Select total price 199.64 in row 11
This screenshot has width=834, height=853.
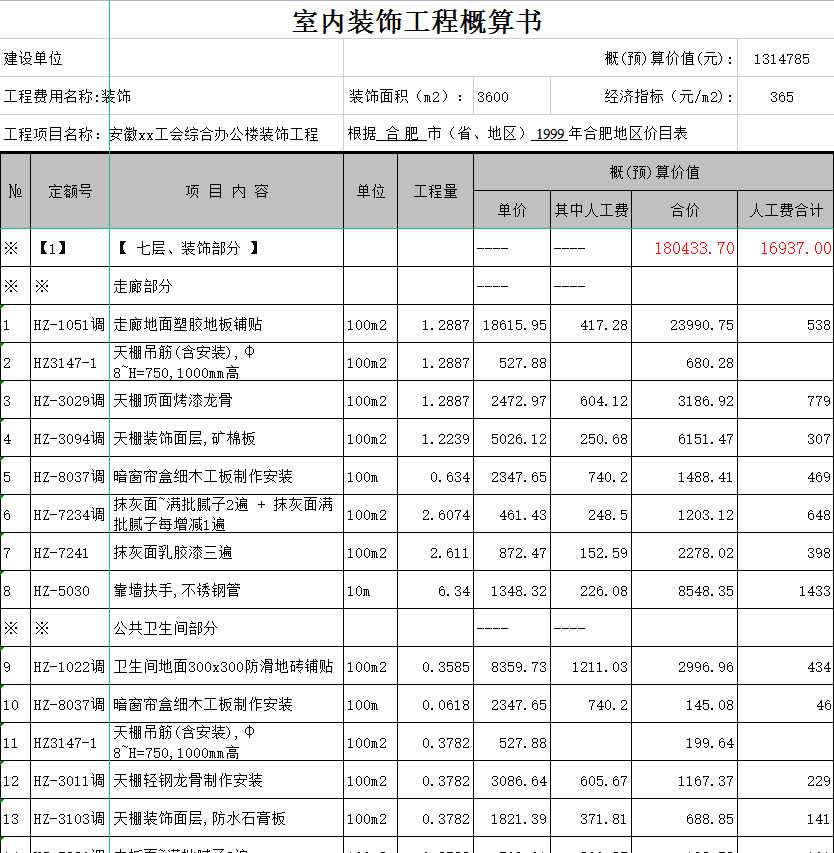click(x=710, y=743)
